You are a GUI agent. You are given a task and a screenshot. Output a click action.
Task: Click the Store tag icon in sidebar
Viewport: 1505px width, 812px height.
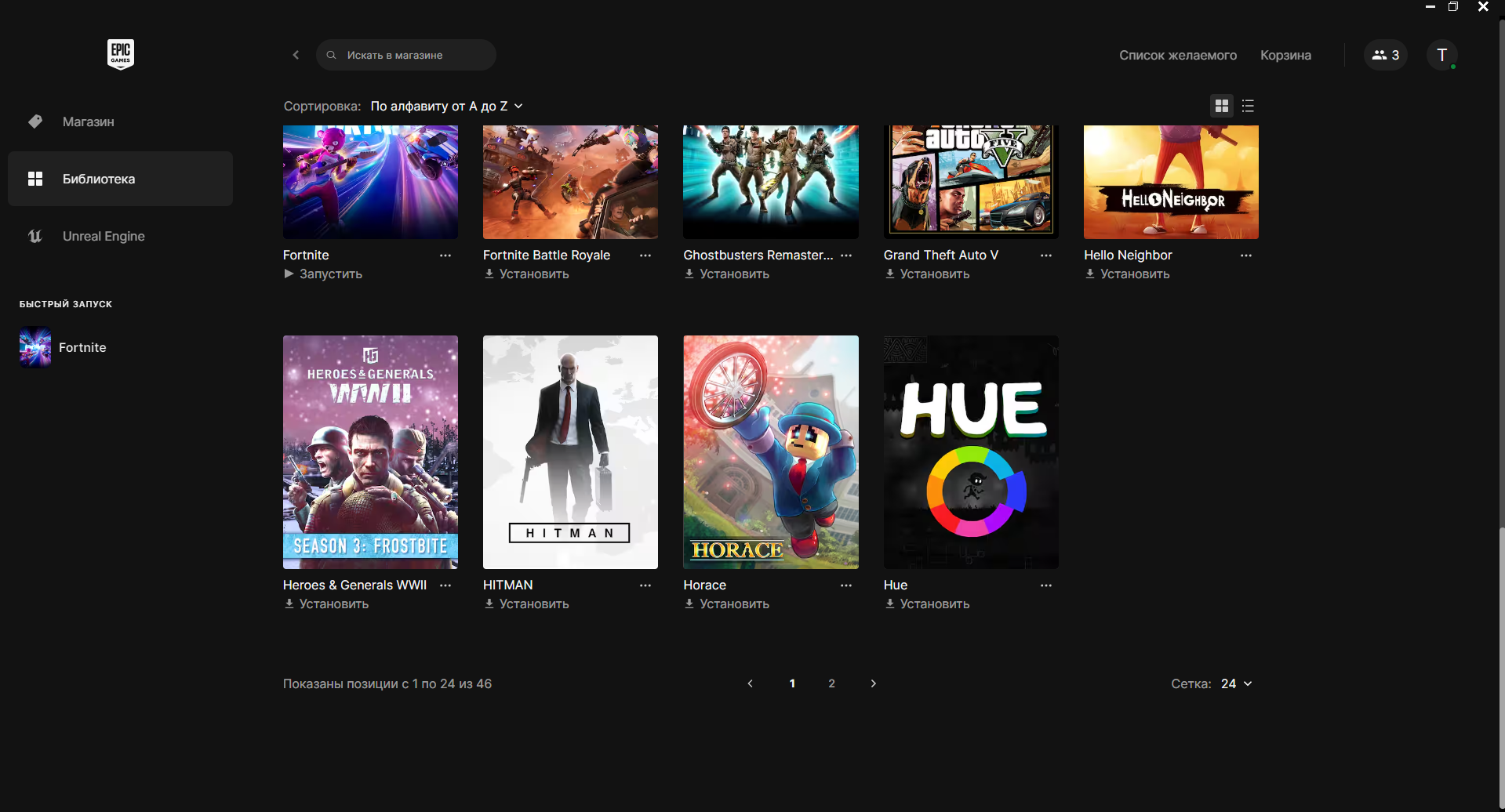tap(35, 121)
